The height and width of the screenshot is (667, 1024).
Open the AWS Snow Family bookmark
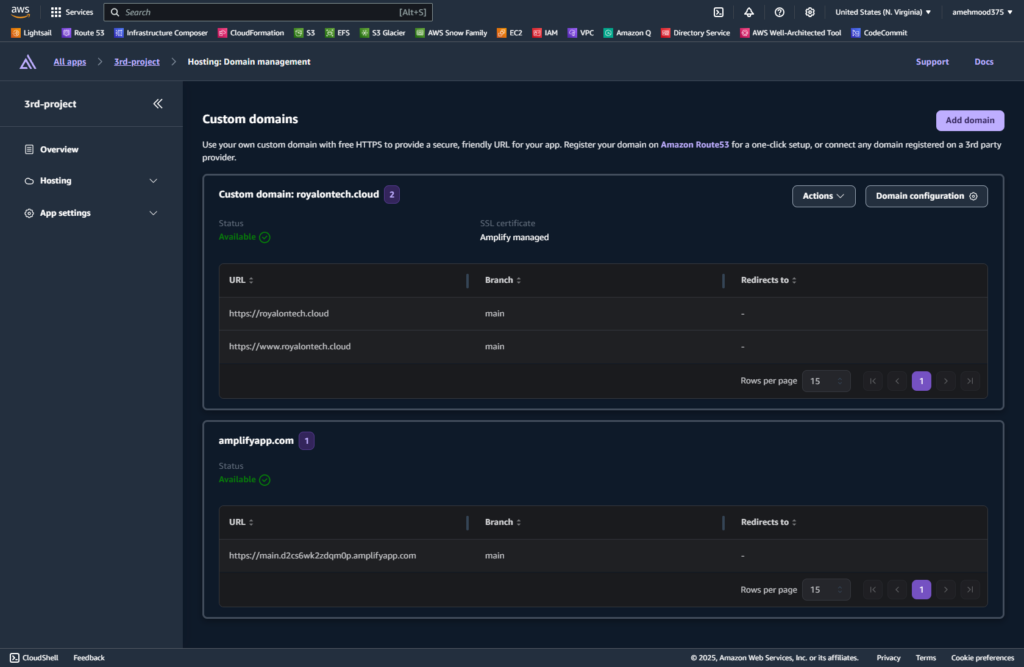pyautogui.click(x=451, y=33)
